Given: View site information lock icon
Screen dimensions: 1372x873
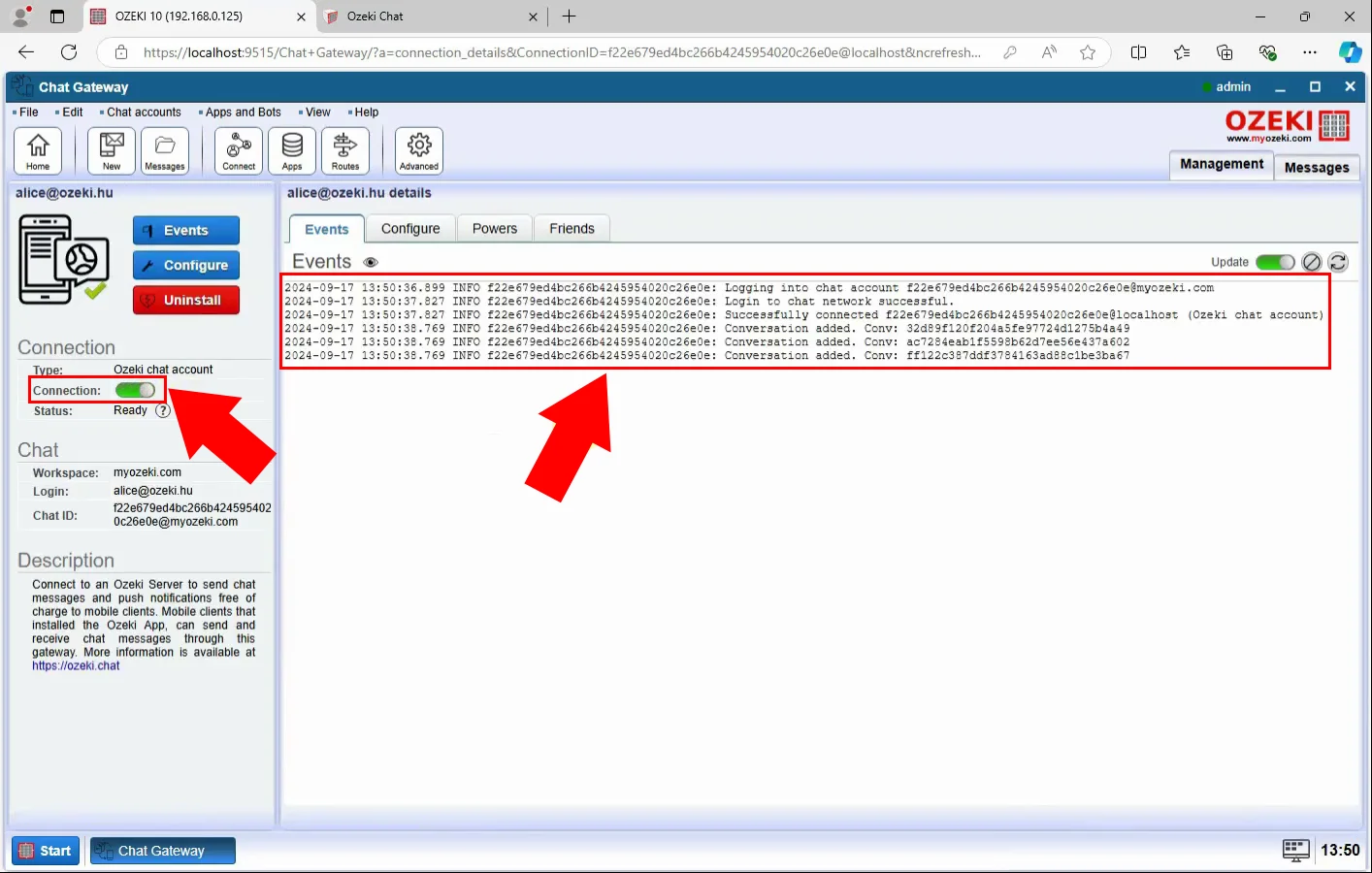Looking at the screenshot, I should pyautogui.click(x=121, y=52).
